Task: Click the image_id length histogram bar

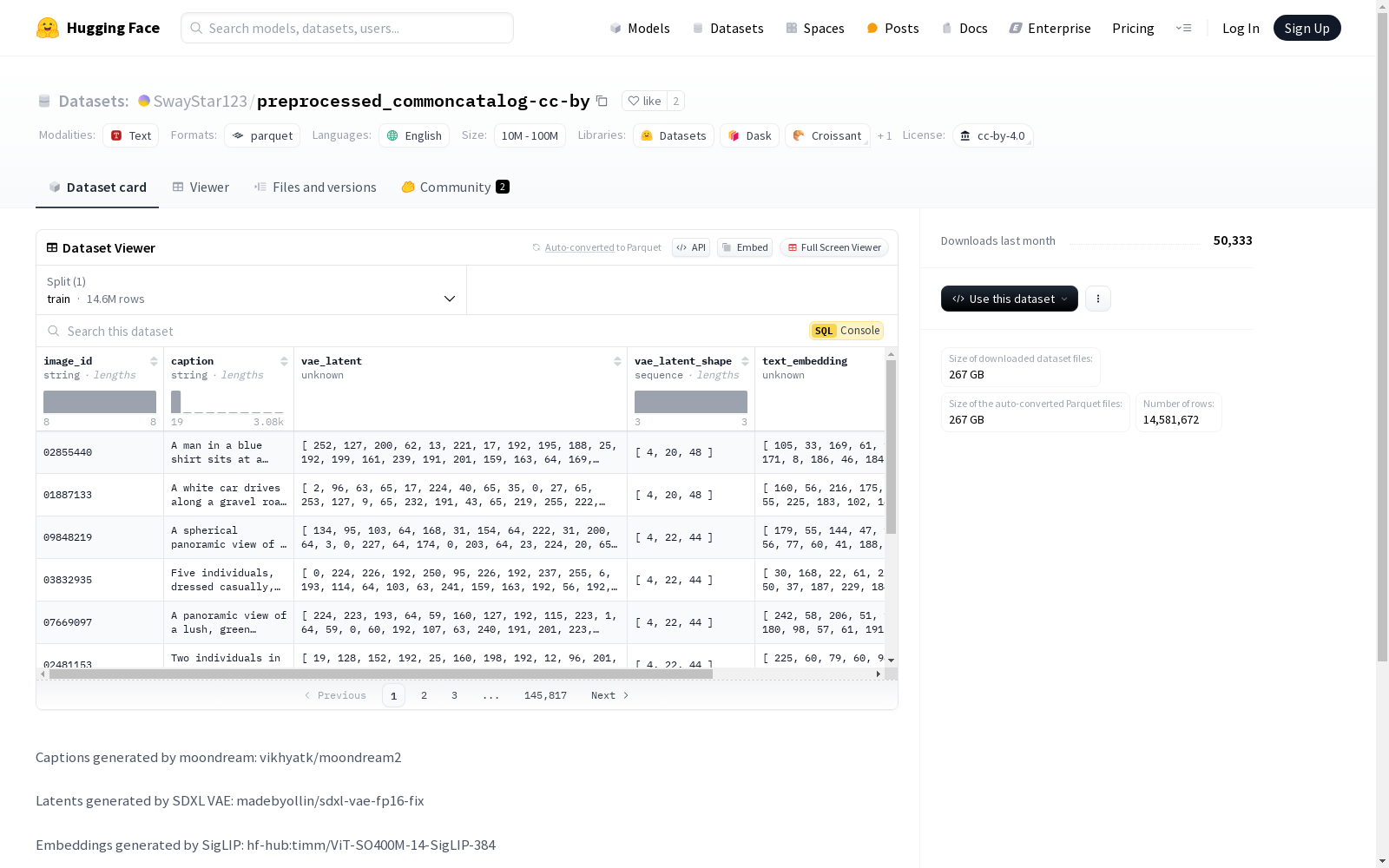Action: point(100,402)
